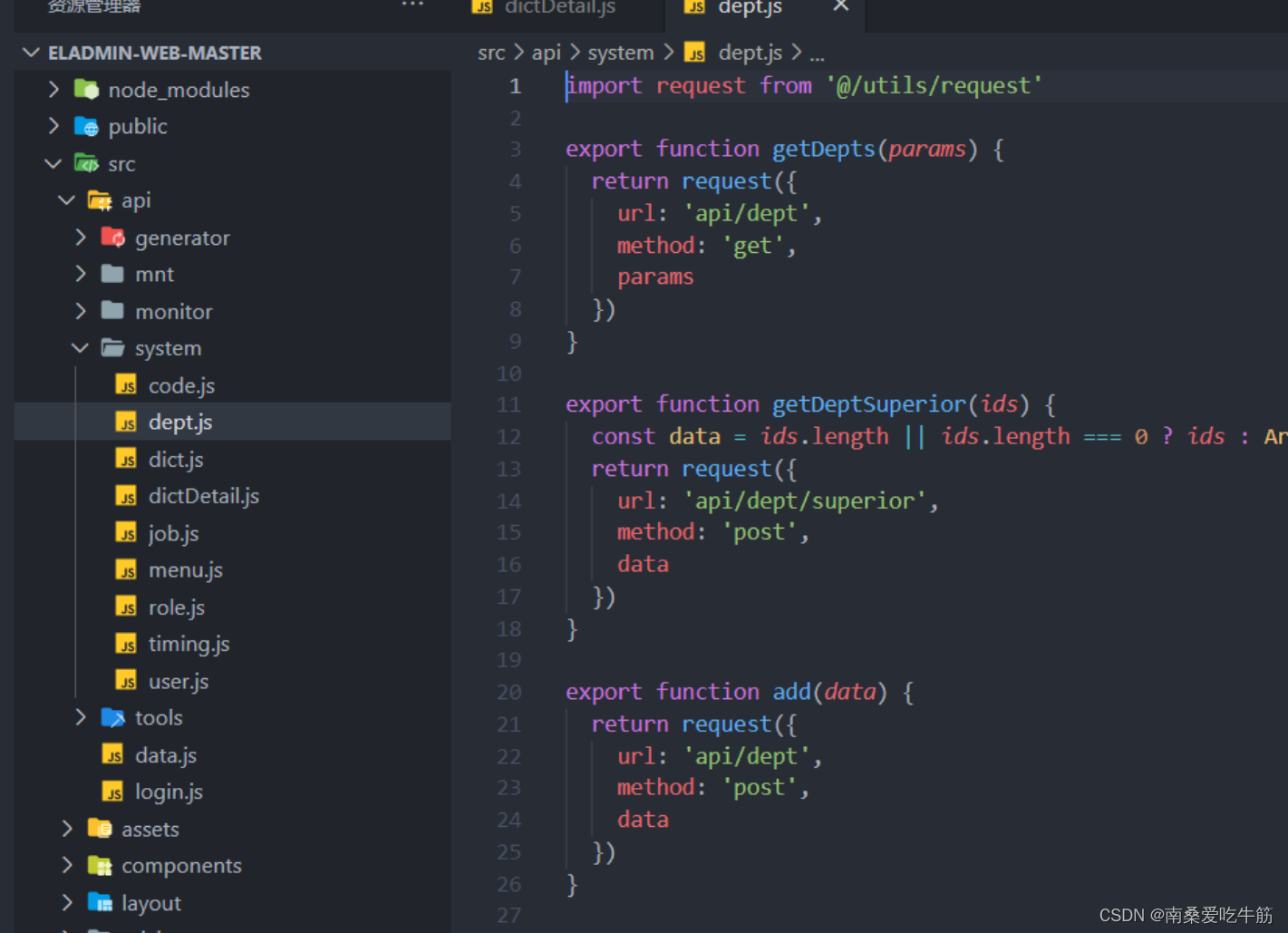This screenshot has height=933, width=1288.
Task: Switch to the dictDetail.js editor tab
Action: 559,7
